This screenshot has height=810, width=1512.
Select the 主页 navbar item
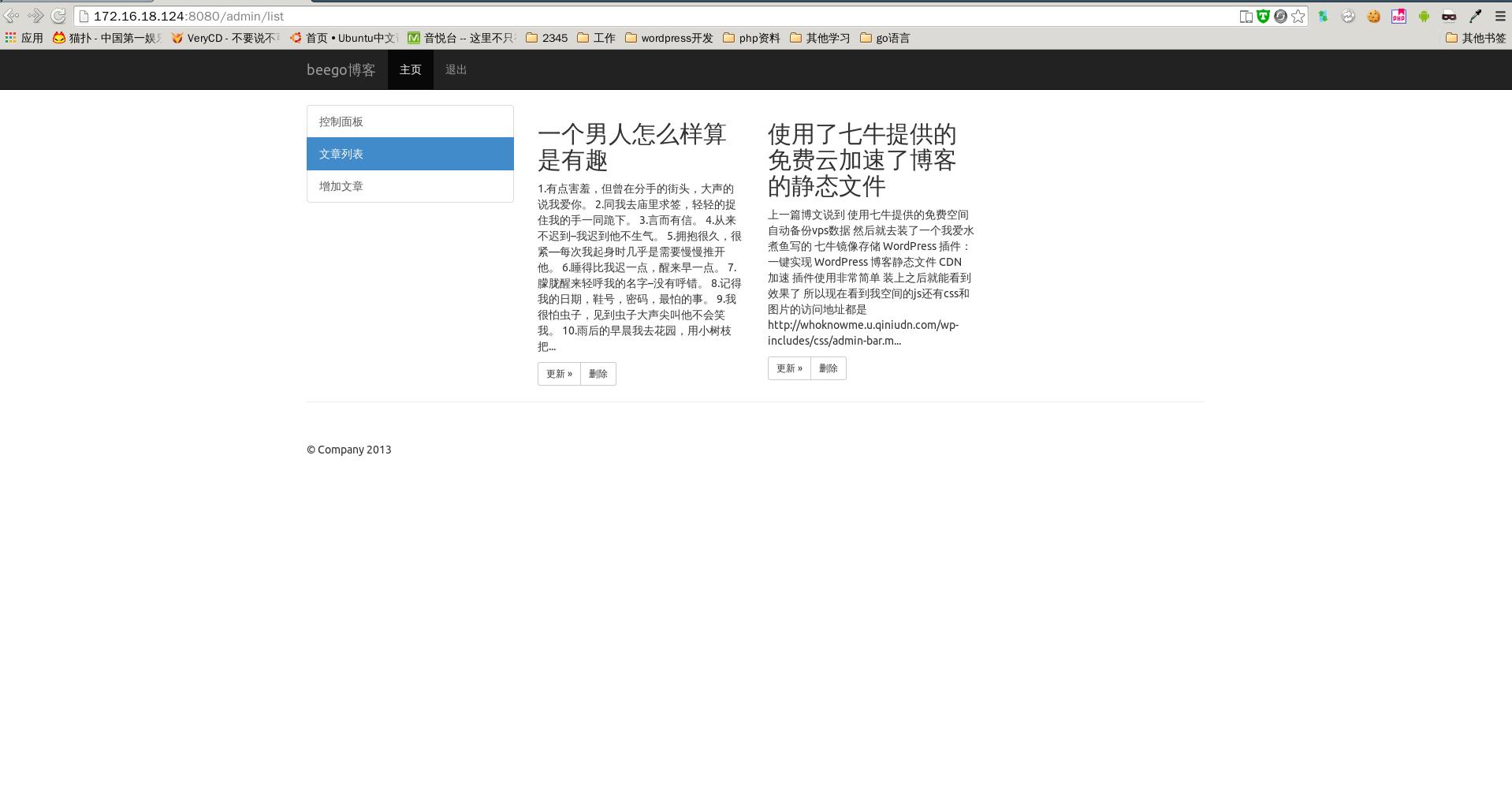click(x=410, y=69)
